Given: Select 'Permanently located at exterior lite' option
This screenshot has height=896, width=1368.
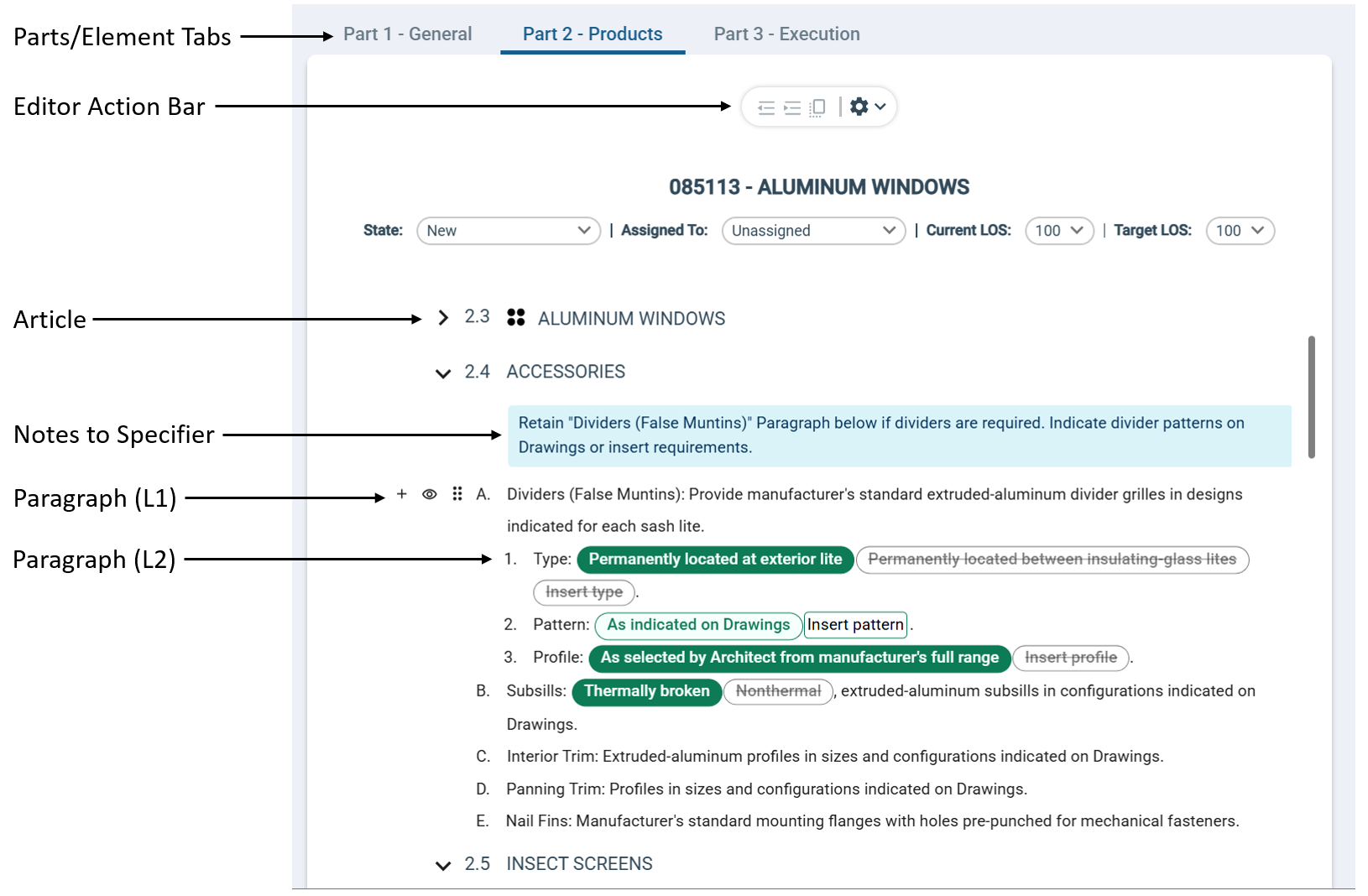Looking at the screenshot, I should (715, 560).
